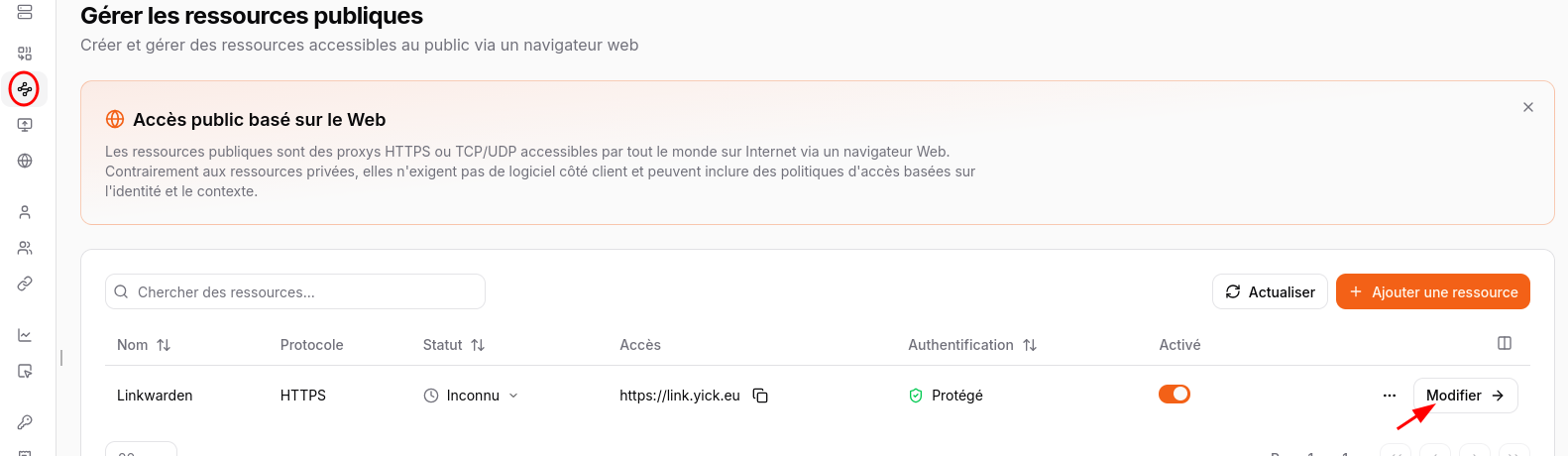The image size is (1568, 456).
Task: Click the Ajouter une ressource button
Action: [x=1432, y=292]
